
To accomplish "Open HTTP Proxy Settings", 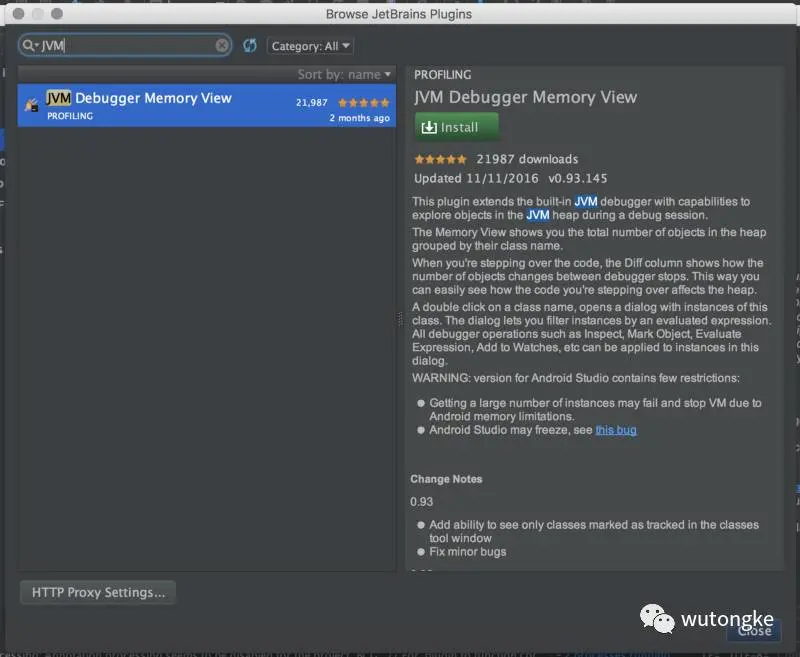I will 98,592.
